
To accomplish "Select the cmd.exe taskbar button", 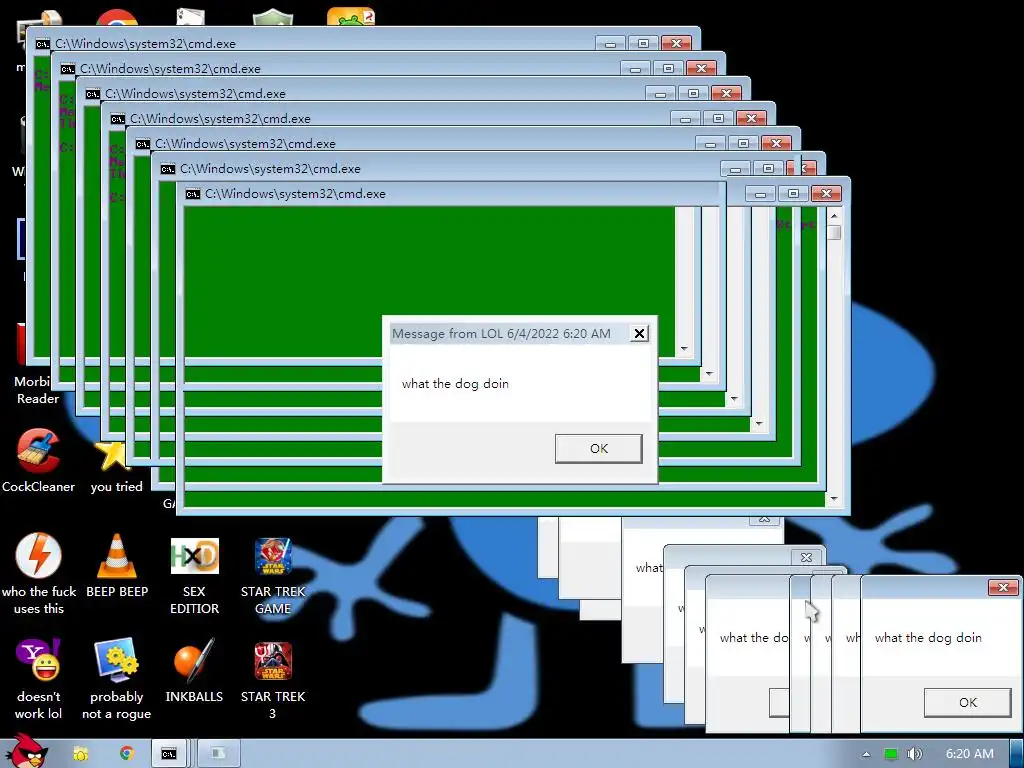I will click(x=169, y=754).
